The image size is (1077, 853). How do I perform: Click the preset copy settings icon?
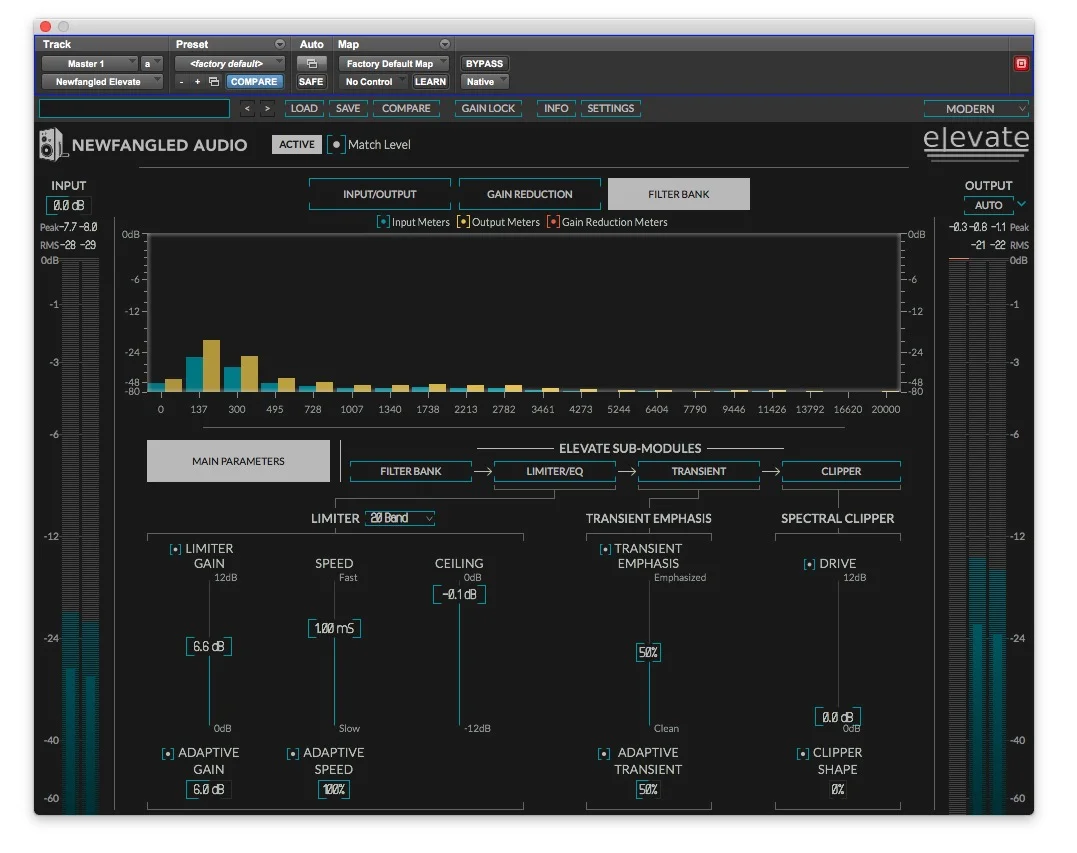(214, 82)
